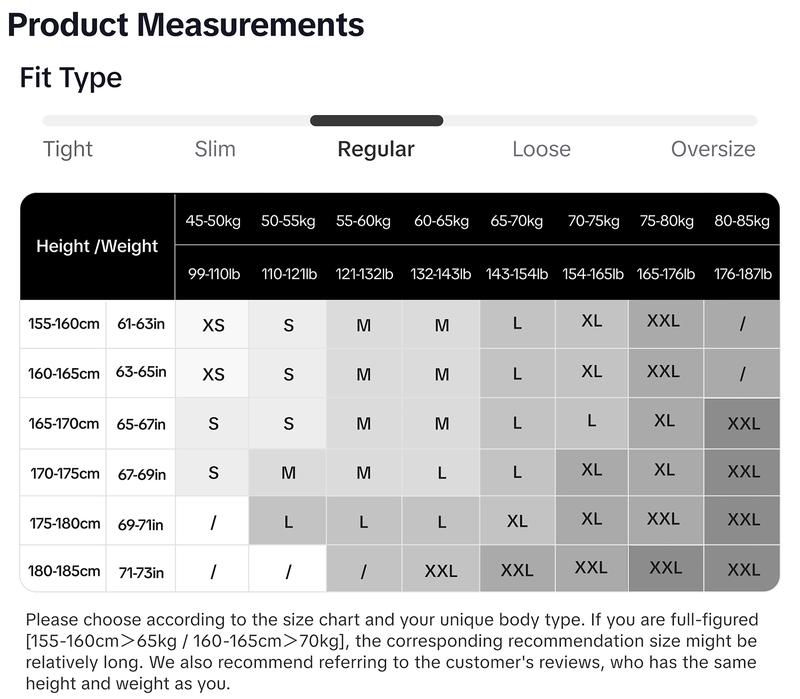Click the 67-69in height label
The width and height of the screenshot is (800, 699).
pyautogui.click(x=142, y=475)
